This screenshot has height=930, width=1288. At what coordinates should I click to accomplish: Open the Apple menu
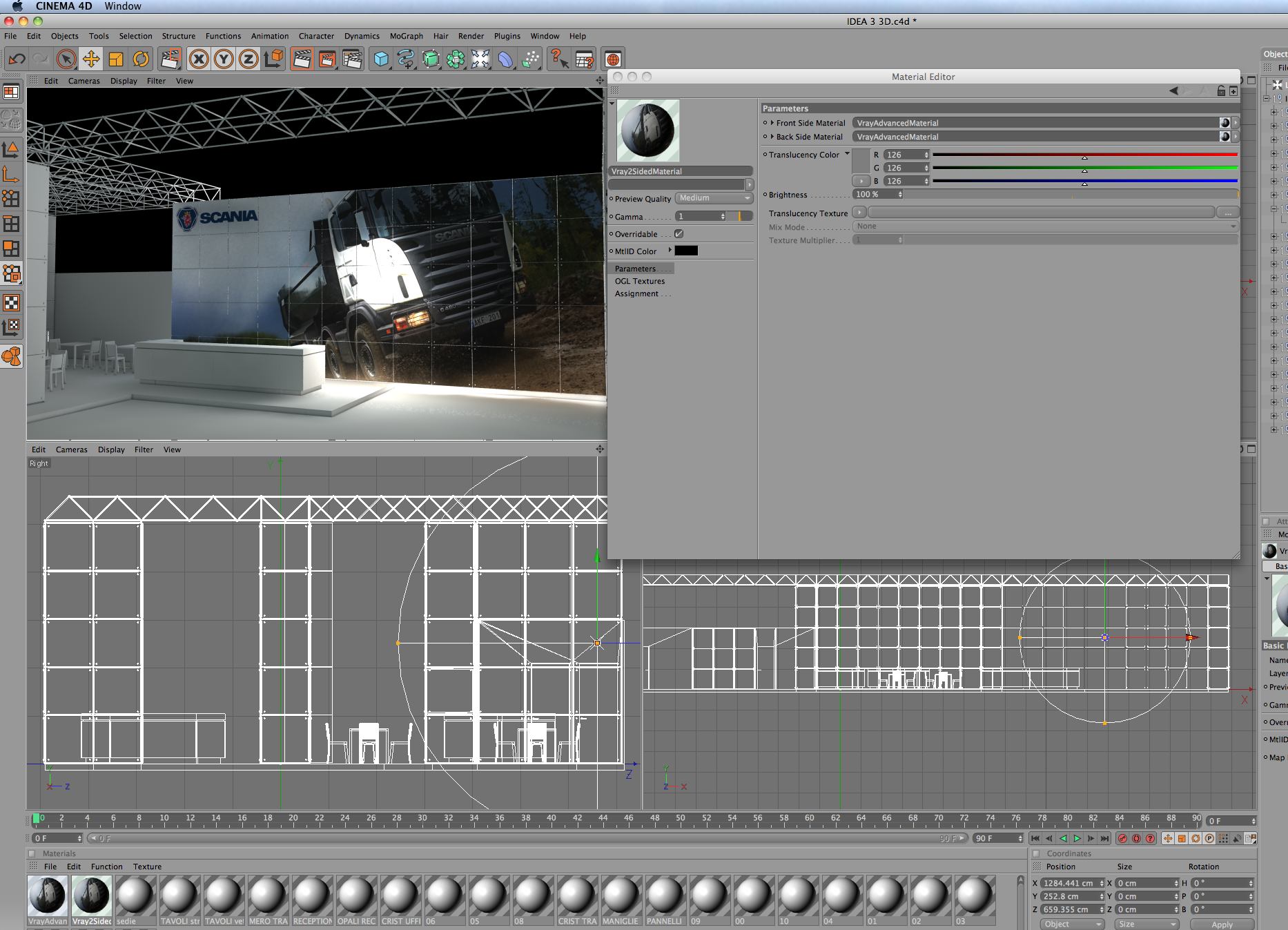17,6
